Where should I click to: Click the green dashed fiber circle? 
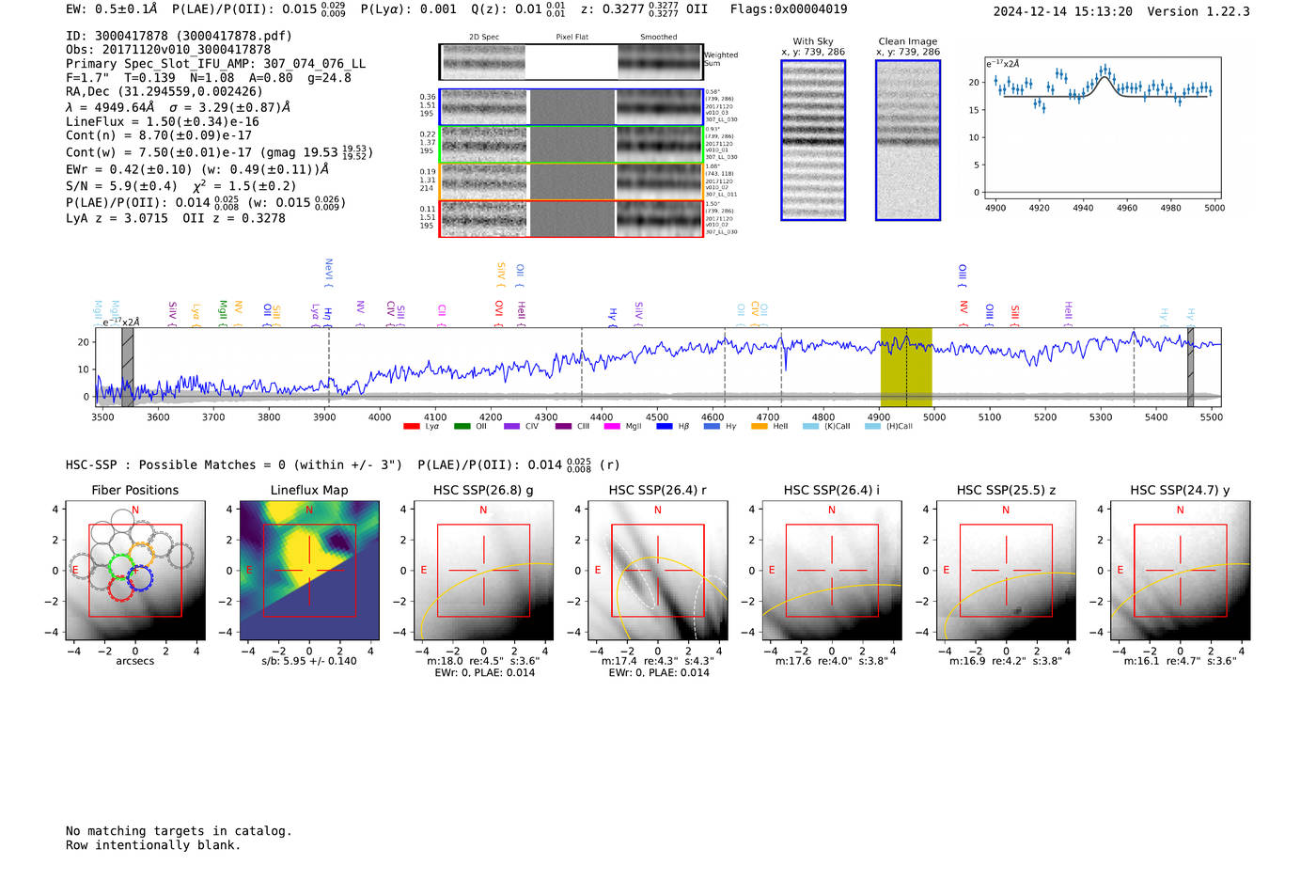[x=122, y=566]
